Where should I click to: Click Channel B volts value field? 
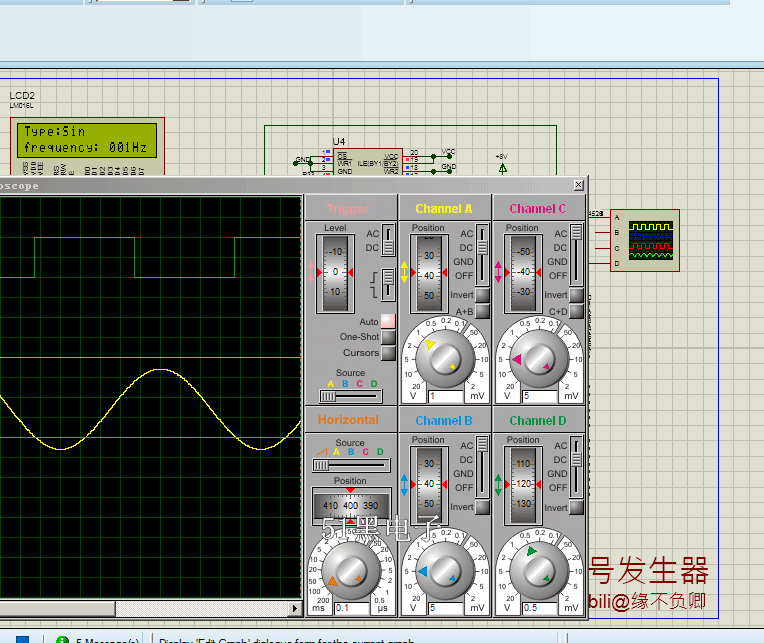(x=446, y=608)
